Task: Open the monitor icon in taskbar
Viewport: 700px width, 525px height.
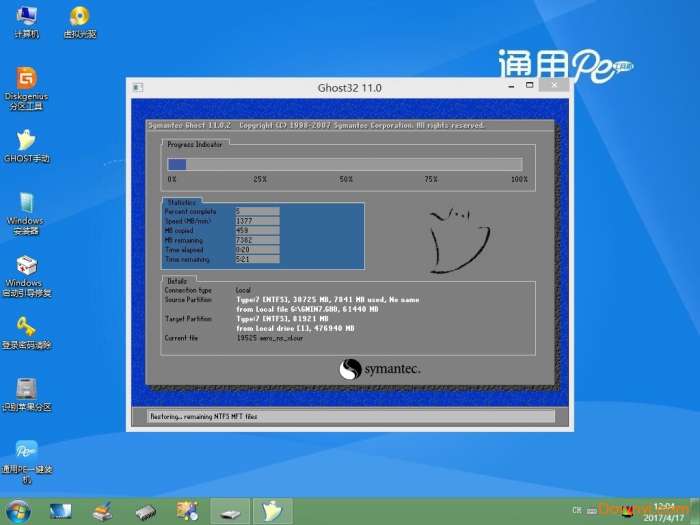Action: 60,512
